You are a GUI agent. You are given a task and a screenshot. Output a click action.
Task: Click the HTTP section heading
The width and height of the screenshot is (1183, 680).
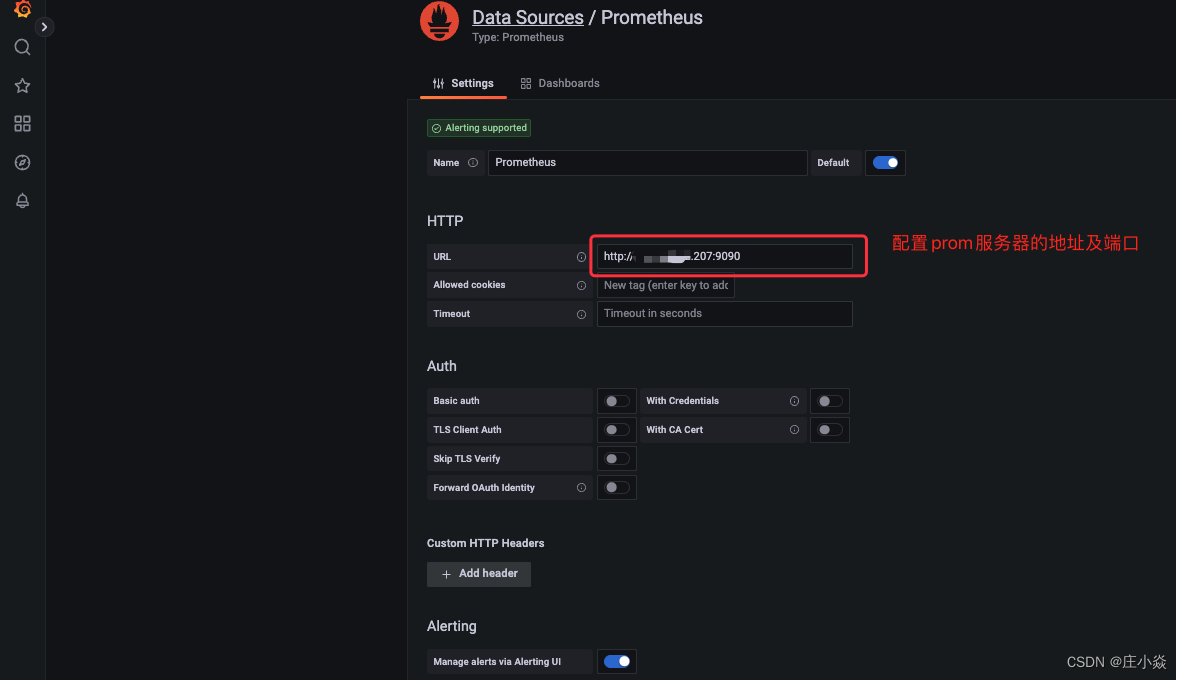(x=445, y=221)
